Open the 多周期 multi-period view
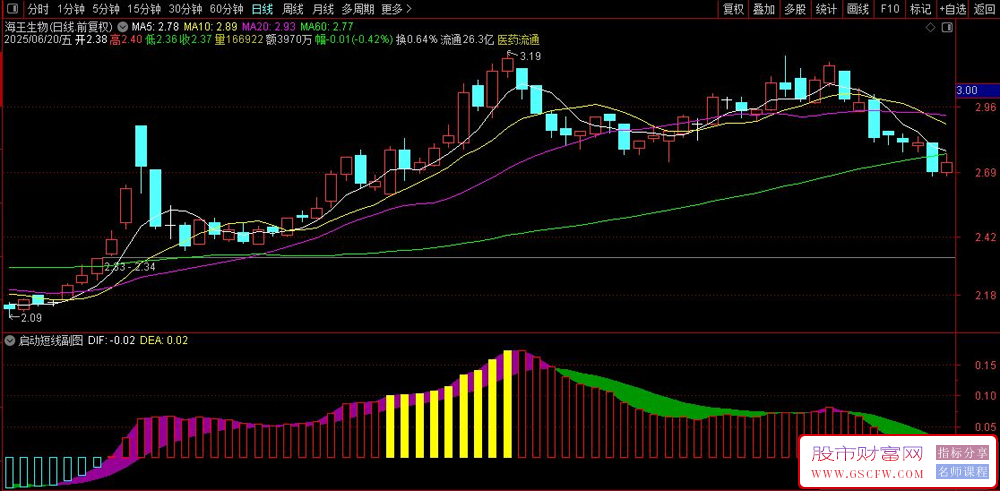 point(358,9)
